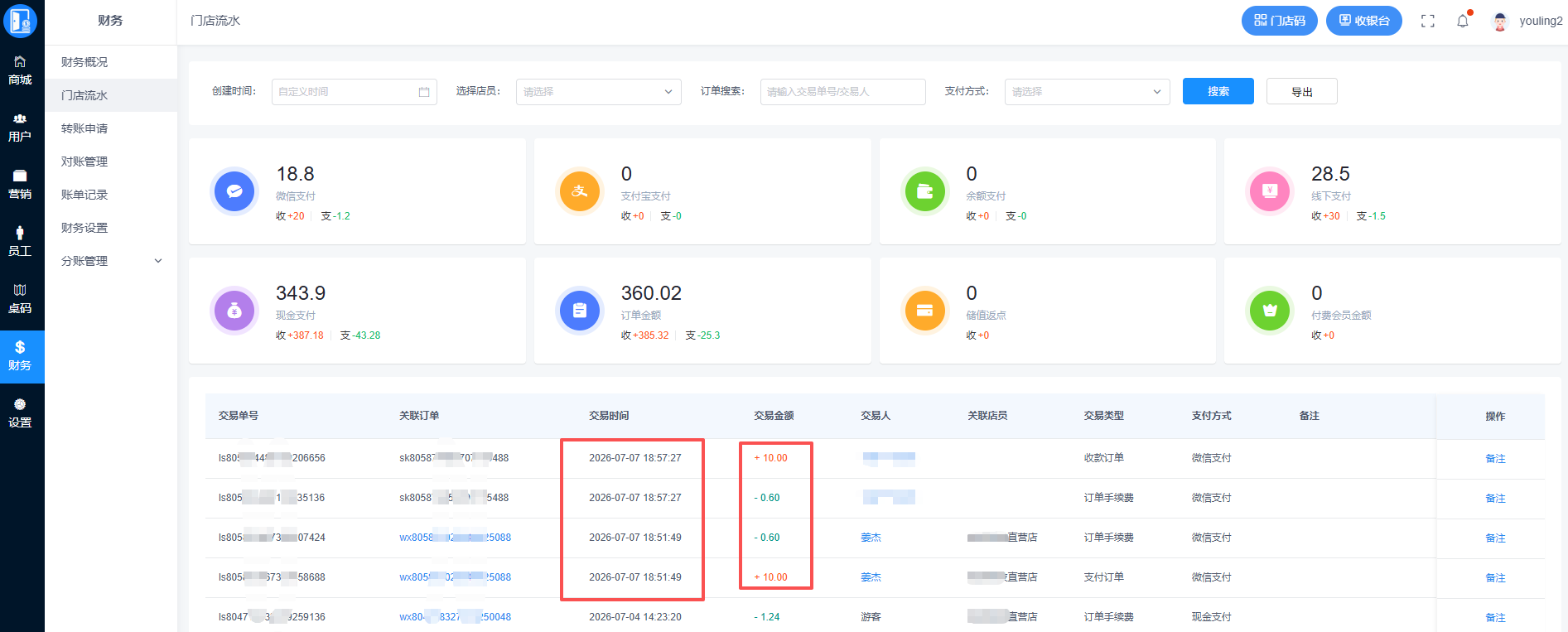Open the 营销 sidebar section
Screen dimensions: 1568x632
[x=20, y=185]
